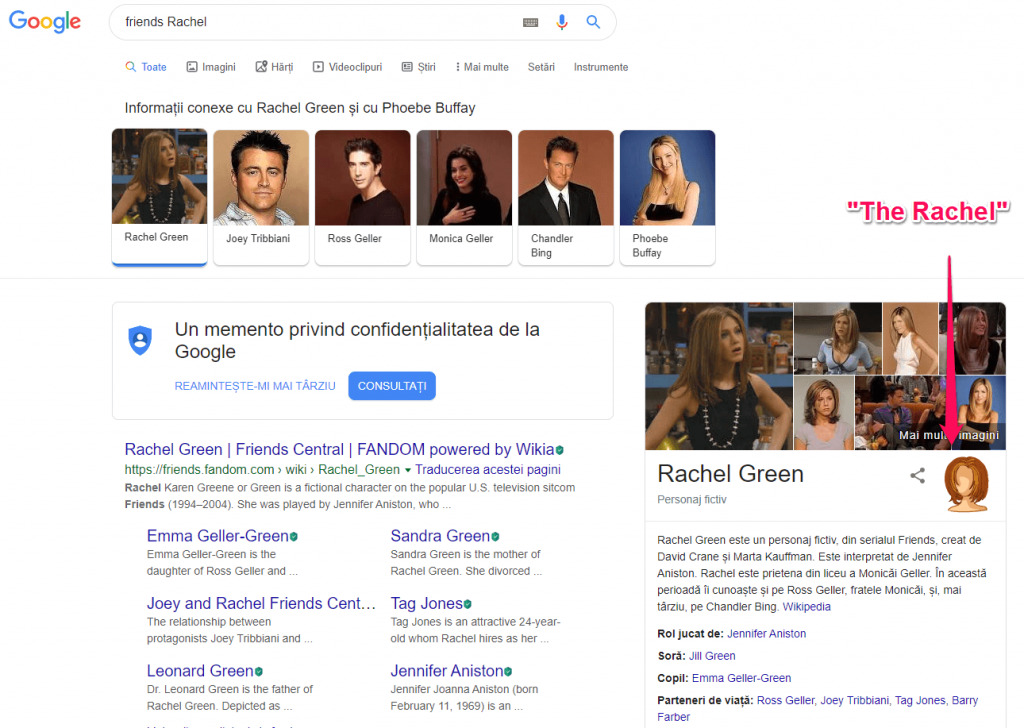Open the Tag Jones sitelink

pyautogui.click(x=426, y=604)
